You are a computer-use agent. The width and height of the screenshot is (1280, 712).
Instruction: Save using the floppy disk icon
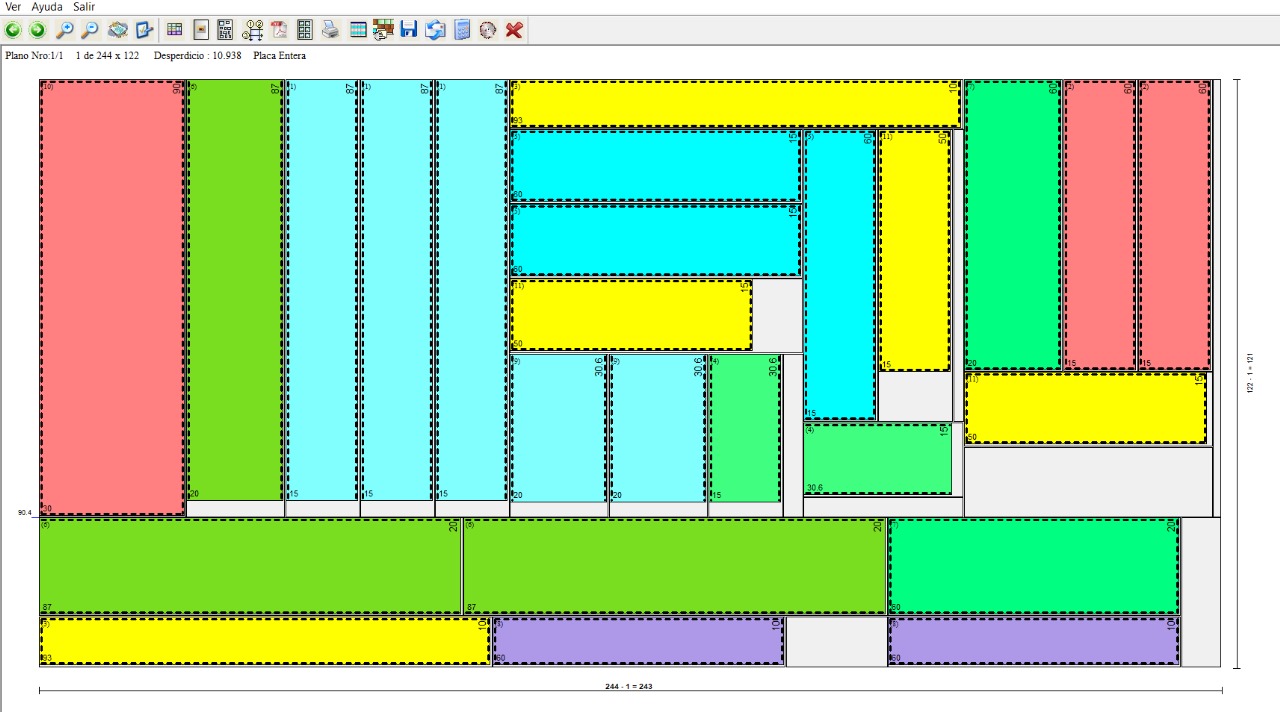tap(409, 30)
